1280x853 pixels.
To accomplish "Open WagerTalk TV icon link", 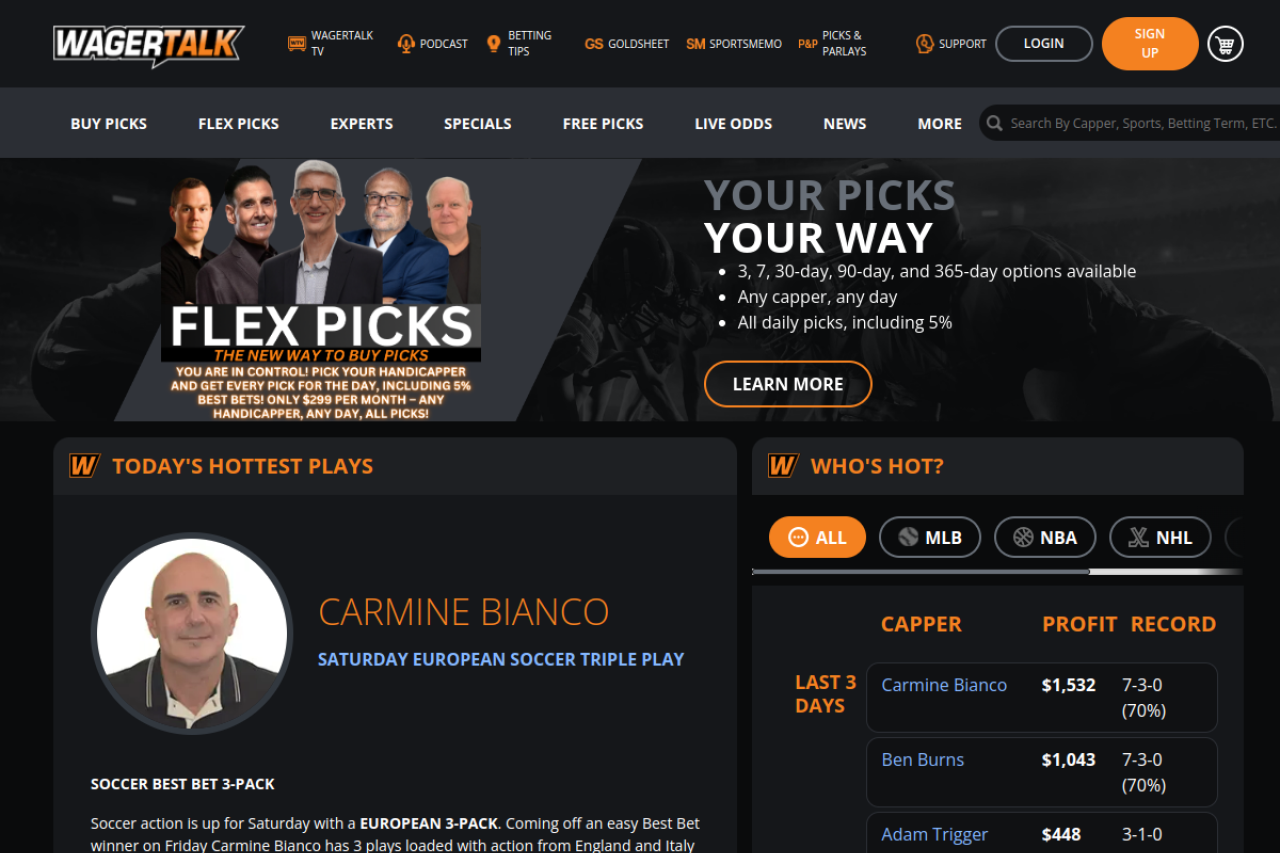I will (x=296, y=43).
